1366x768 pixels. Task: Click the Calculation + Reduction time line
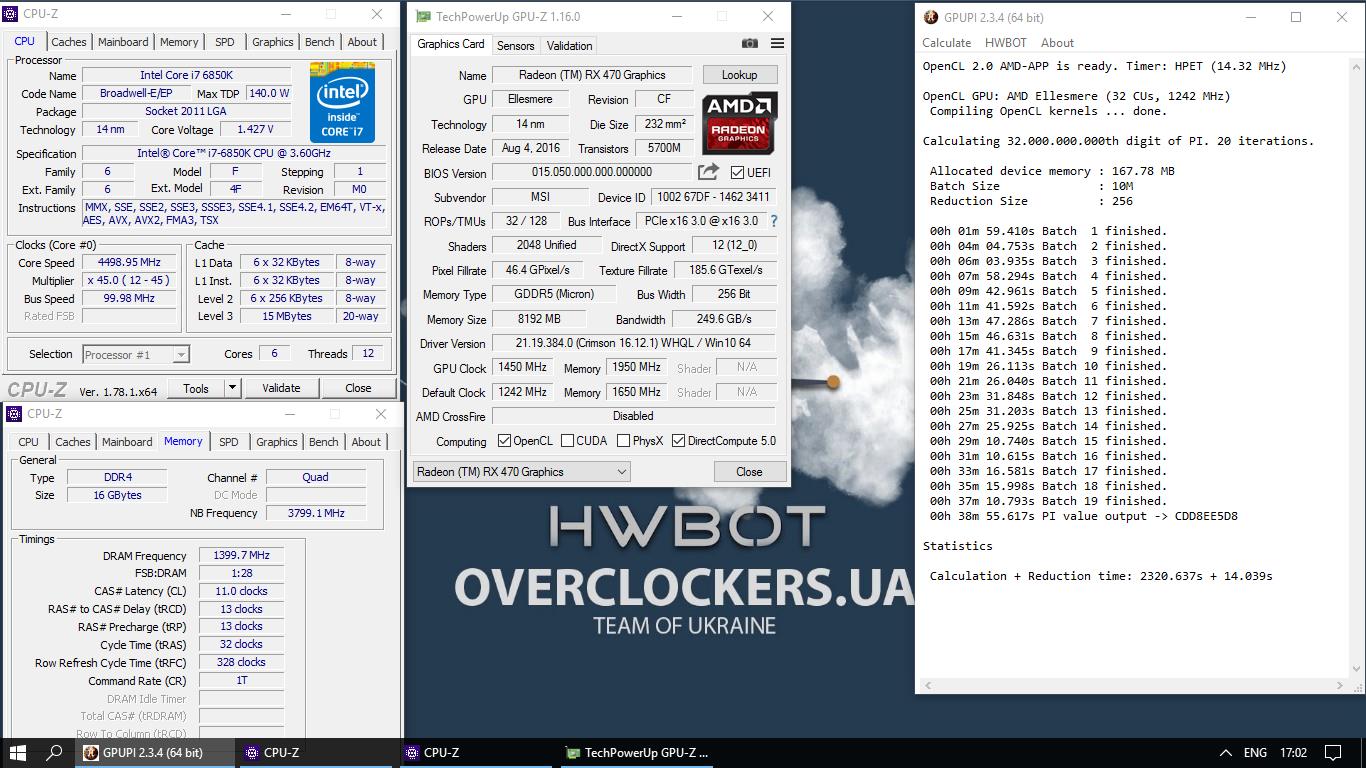[x=1101, y=576]
